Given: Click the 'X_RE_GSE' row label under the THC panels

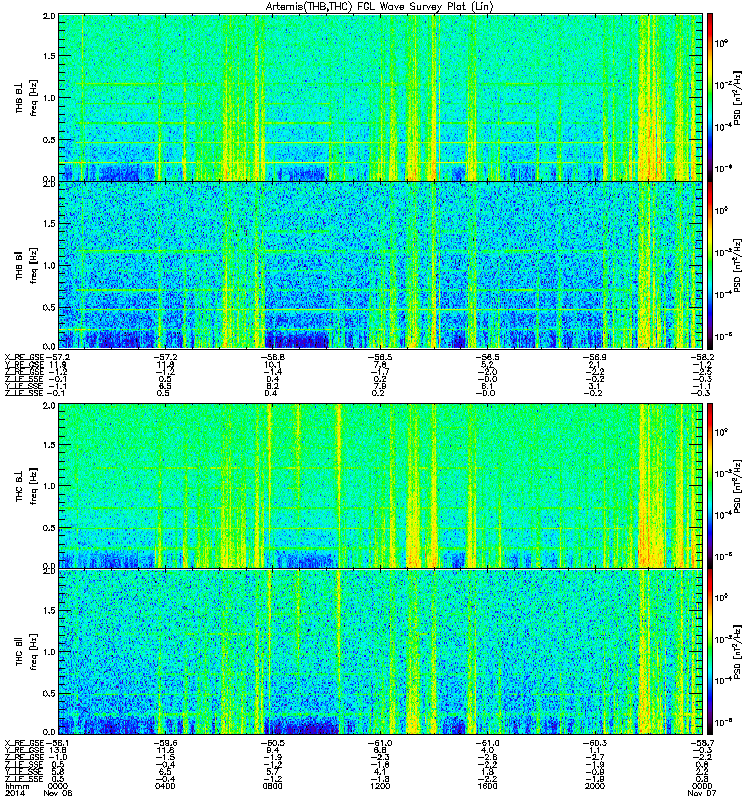Looking at the screenshot, I should pos(24,743).
